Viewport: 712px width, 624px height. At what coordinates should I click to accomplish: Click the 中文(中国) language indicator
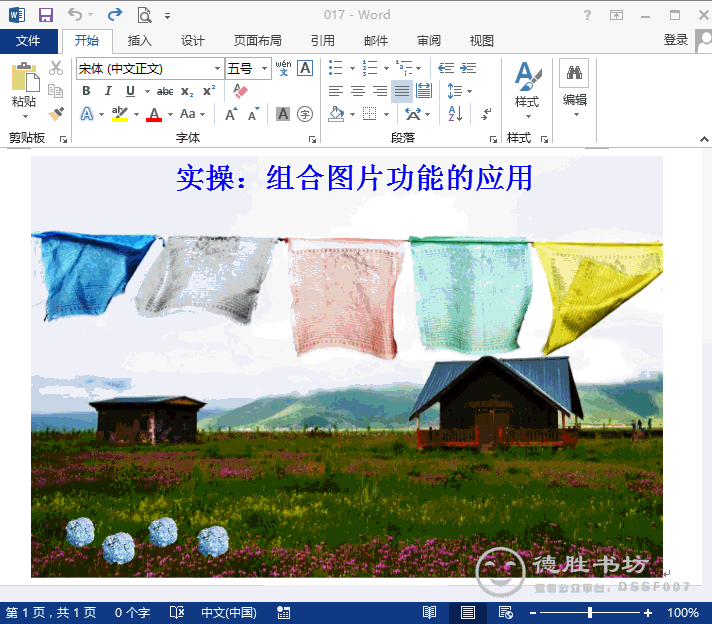pyautogui.click(x=229, y=613)
